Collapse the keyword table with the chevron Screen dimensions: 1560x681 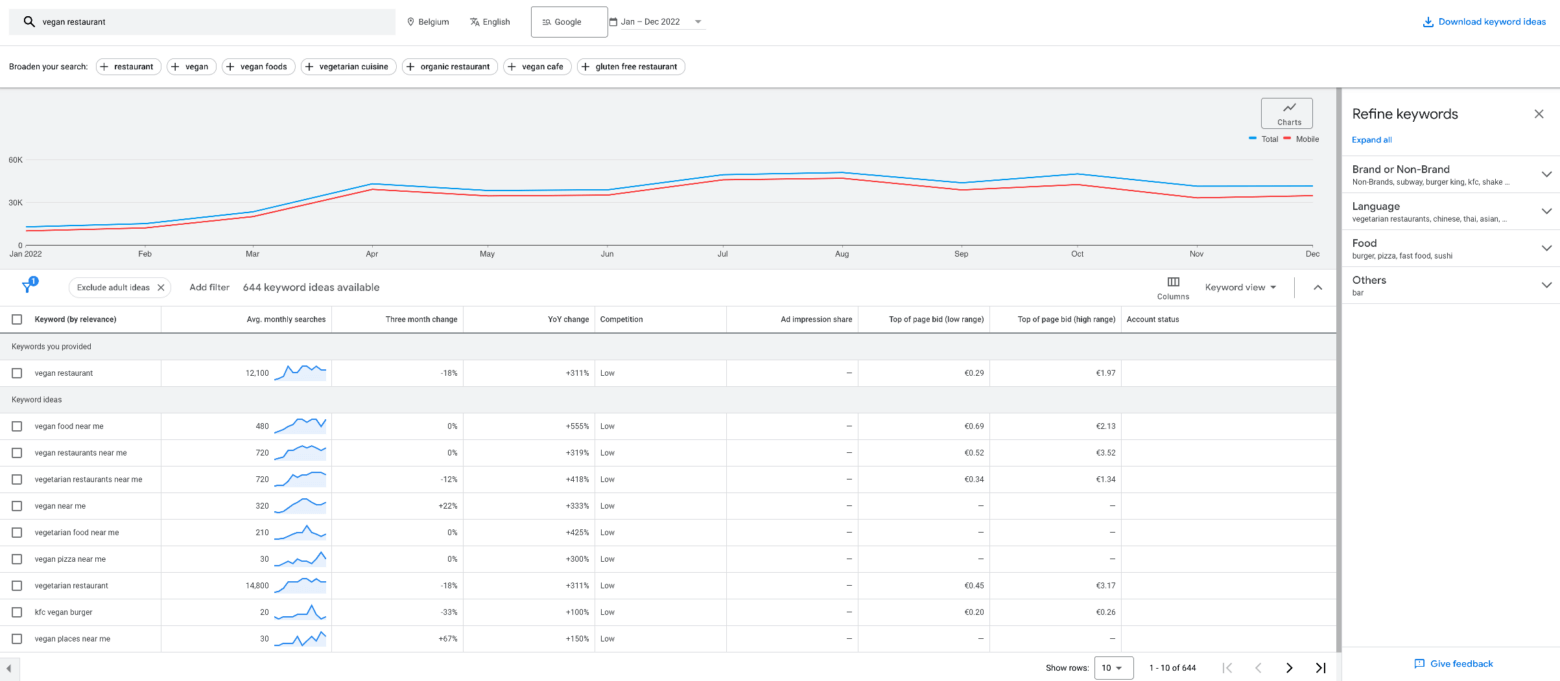[x=1317, y=287]
